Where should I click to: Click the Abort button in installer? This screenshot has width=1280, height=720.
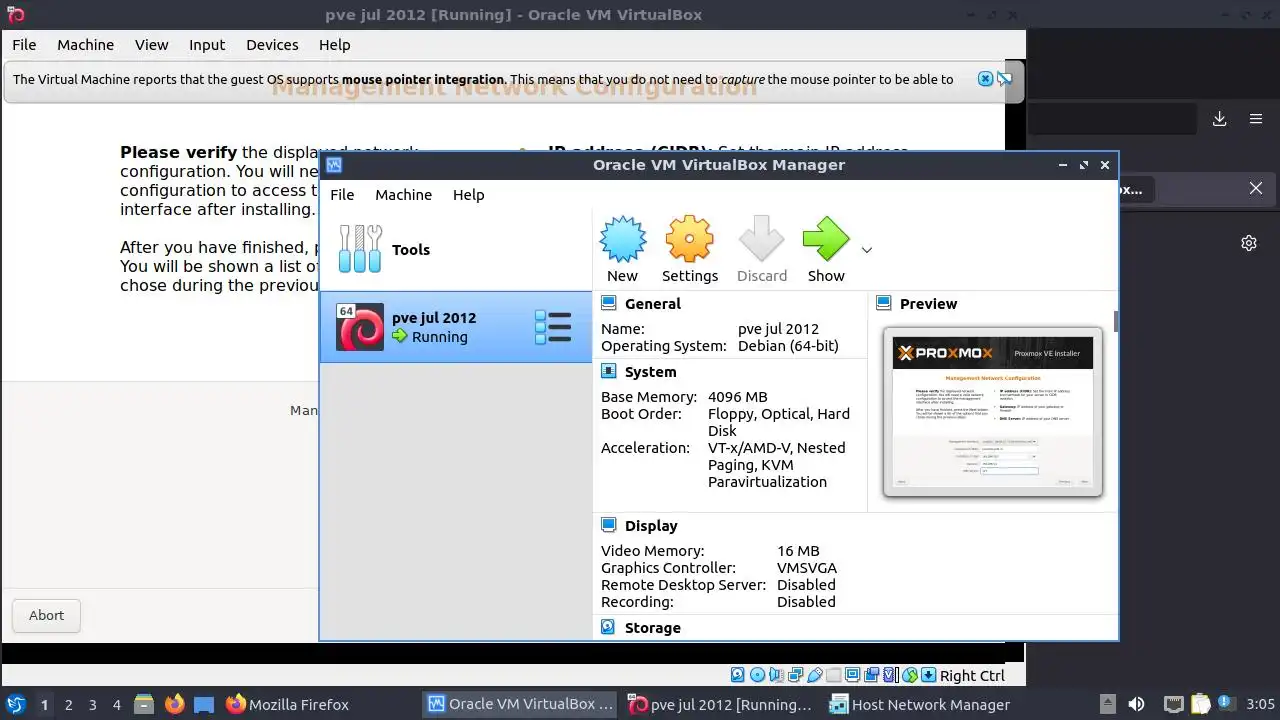tap(46, 615)
